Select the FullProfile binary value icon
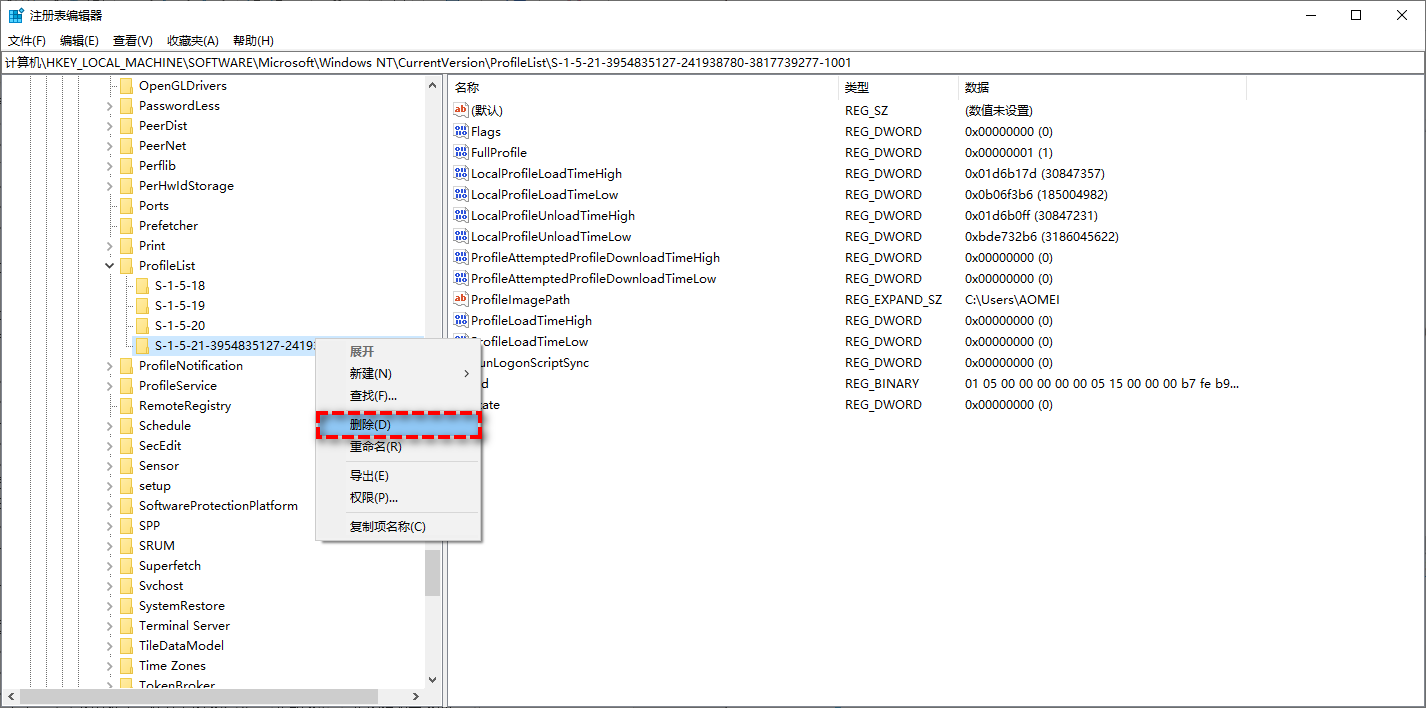 461,152
